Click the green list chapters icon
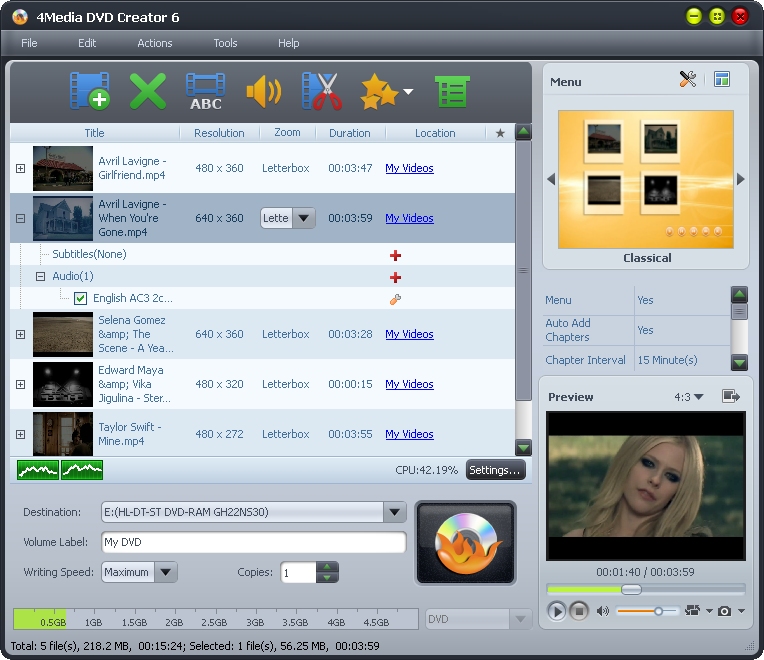764x660 pixels. [x=452, y=91]
